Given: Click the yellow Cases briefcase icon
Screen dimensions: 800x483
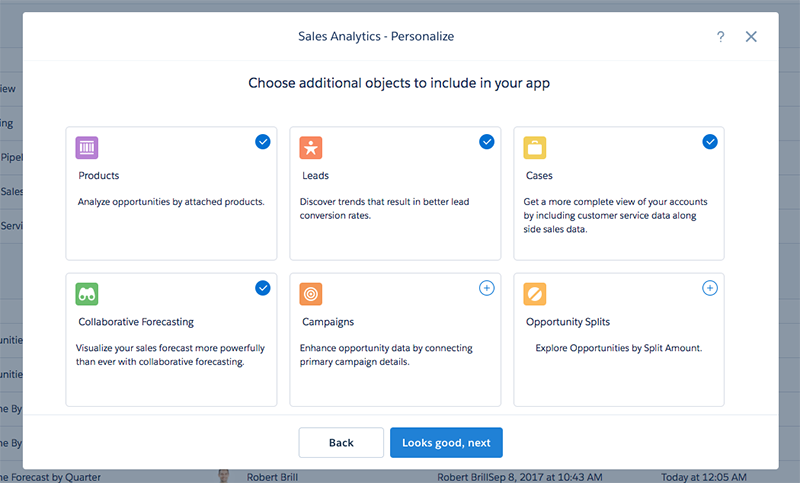Looking at the screenshot, I should coord(535,148).
